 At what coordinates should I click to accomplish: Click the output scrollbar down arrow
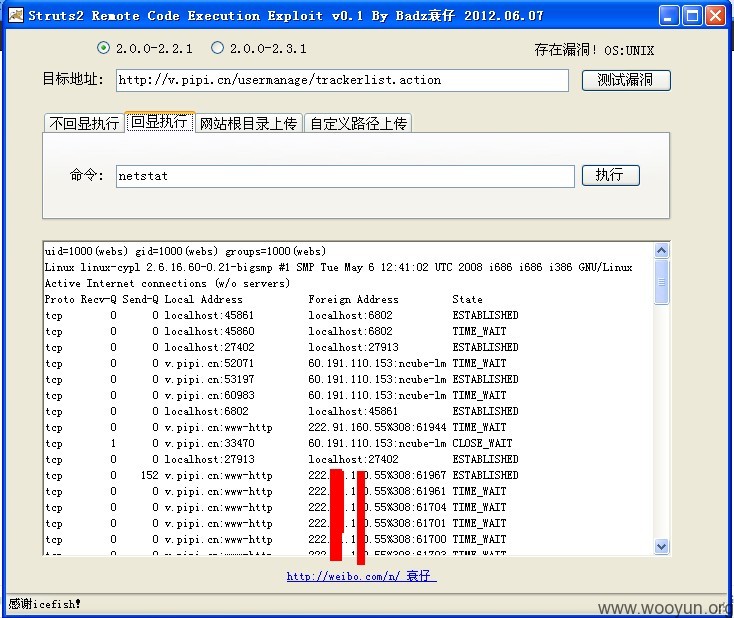click(661, 546)
